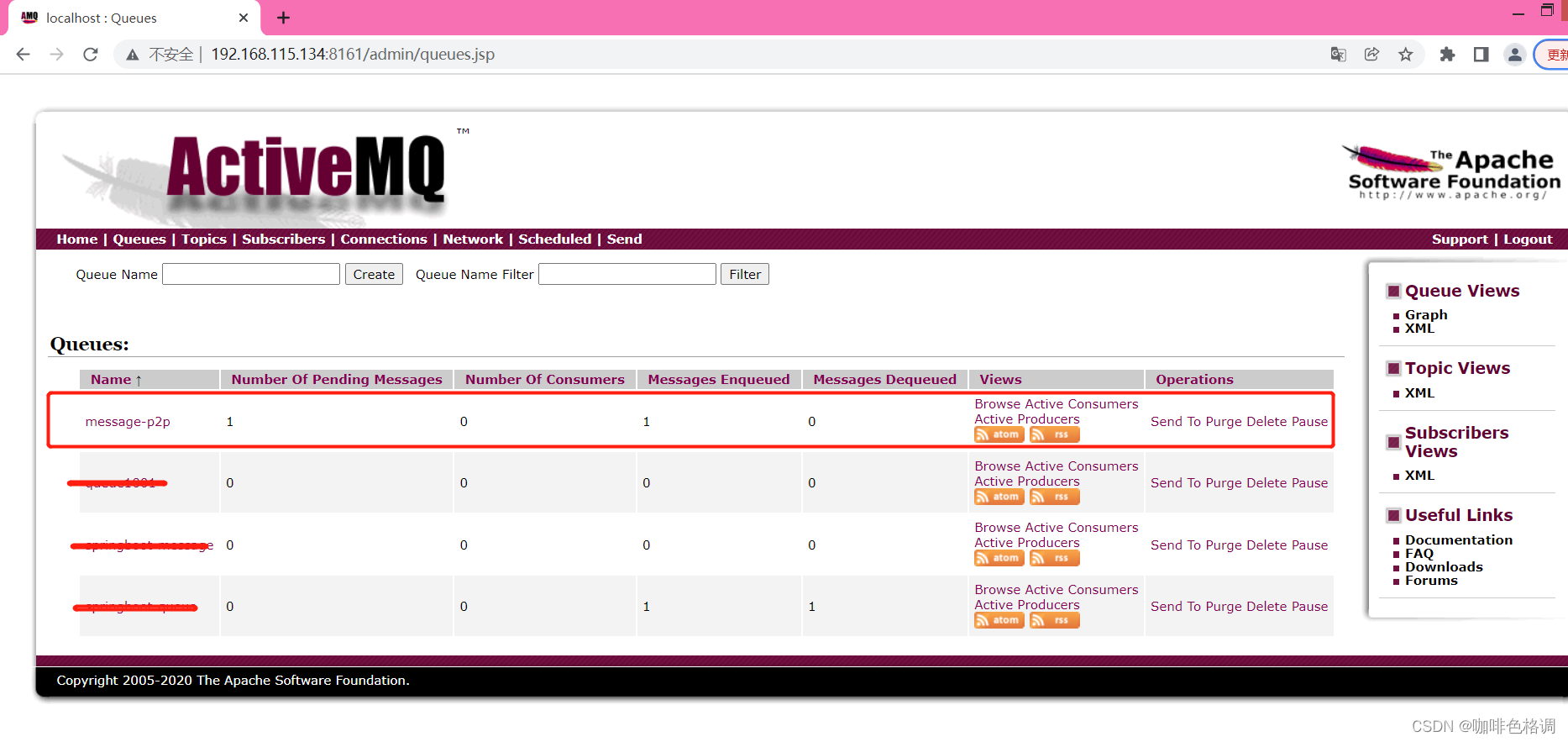Viewport: 1568px width, 742px height.
Task: Open Subscribers Views XML link
Action: (1419, 476)
